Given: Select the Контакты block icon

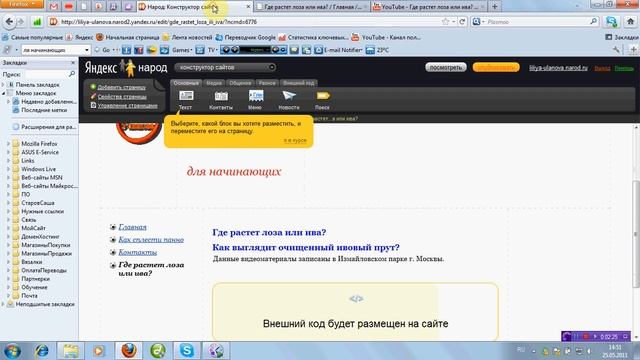Looking at the screenshot, I should tap(221, 96).
